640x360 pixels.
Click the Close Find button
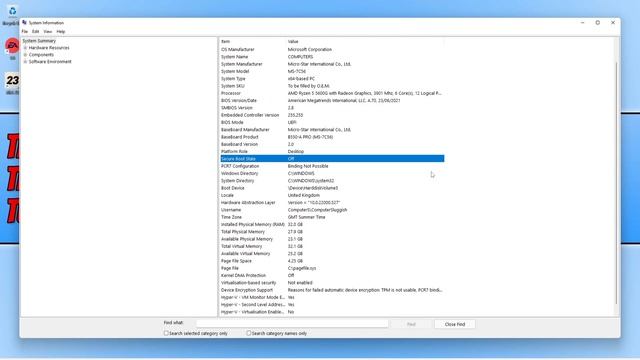pos(455,324)
